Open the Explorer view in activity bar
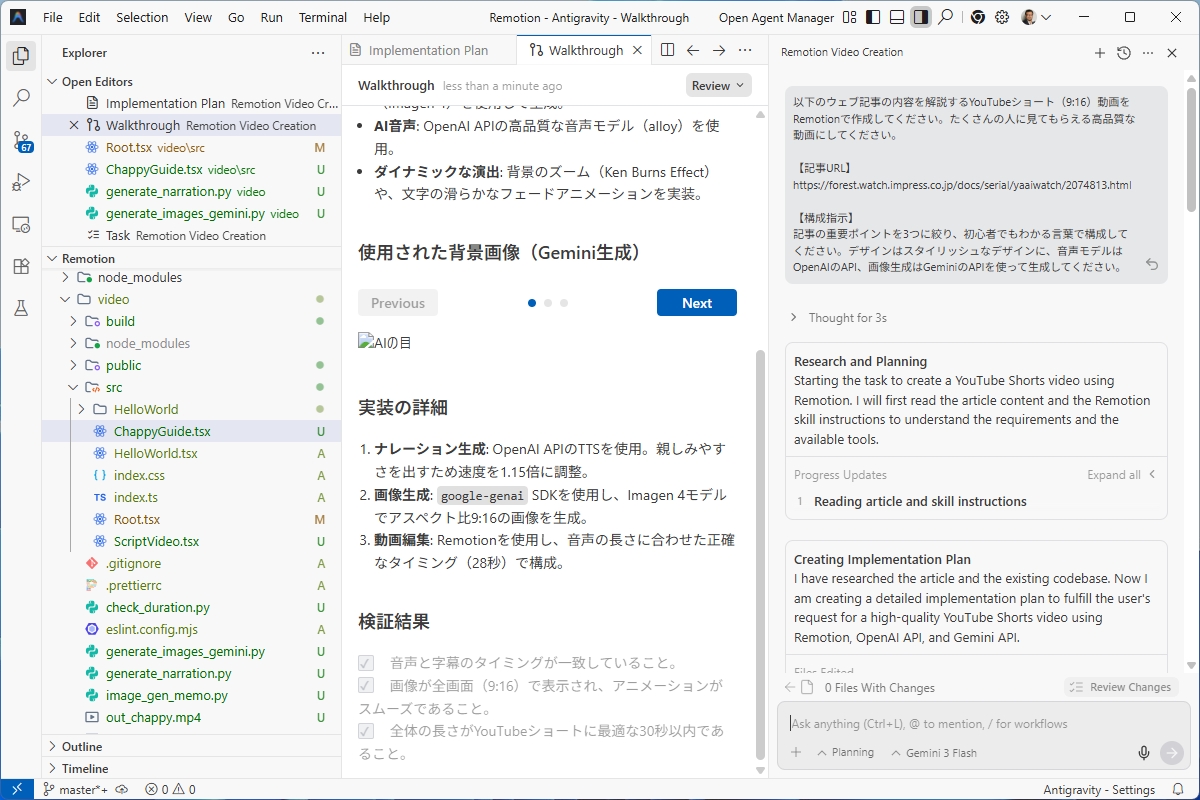Screen dimensions: 1200x800 [20, 56]
